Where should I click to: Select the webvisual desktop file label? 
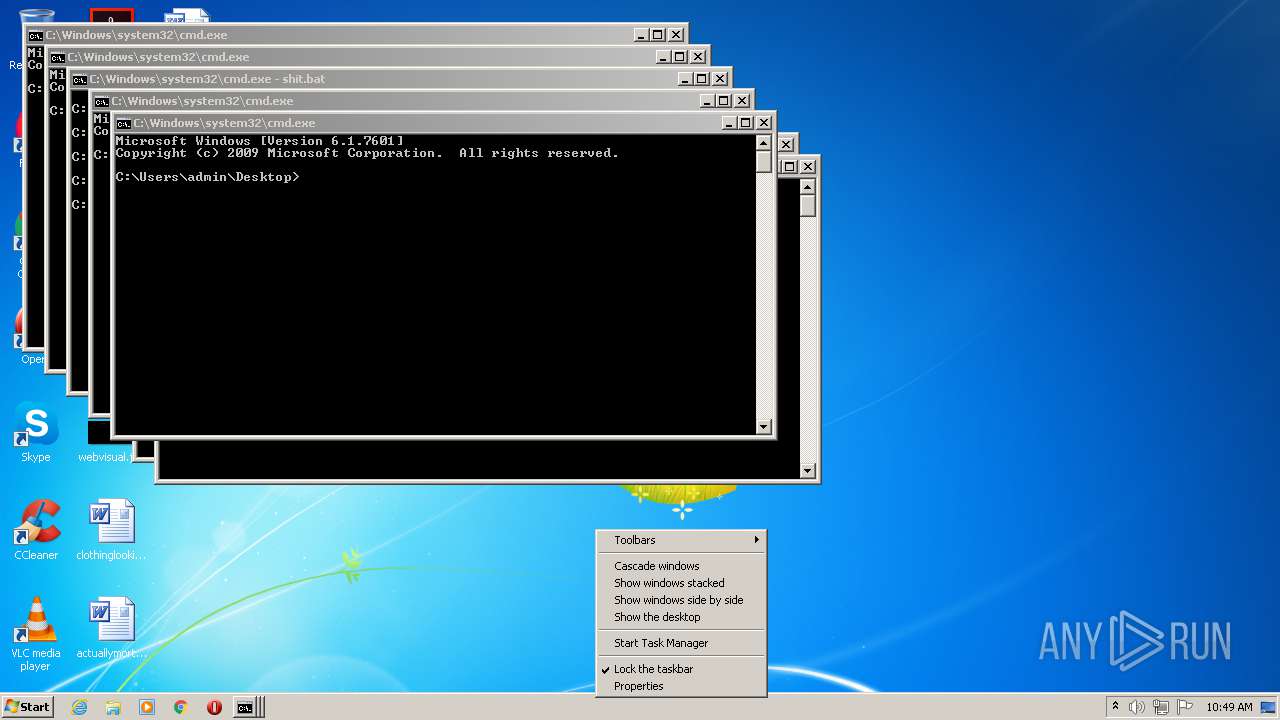point(103,457)
